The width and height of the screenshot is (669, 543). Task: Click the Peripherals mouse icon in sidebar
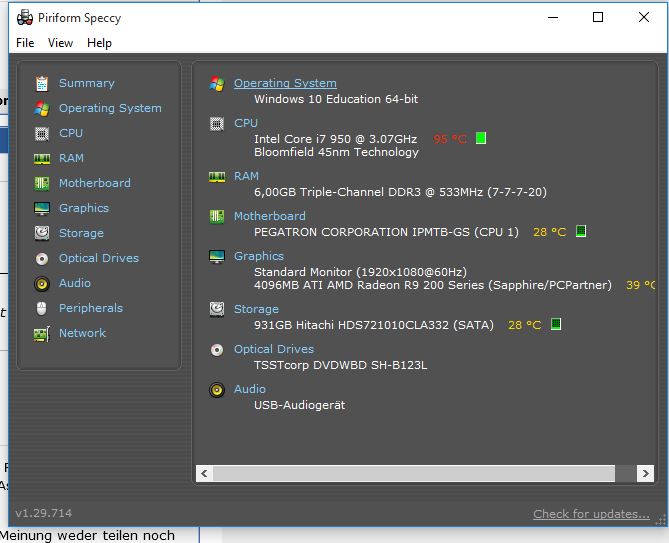[x=42, y=308]
